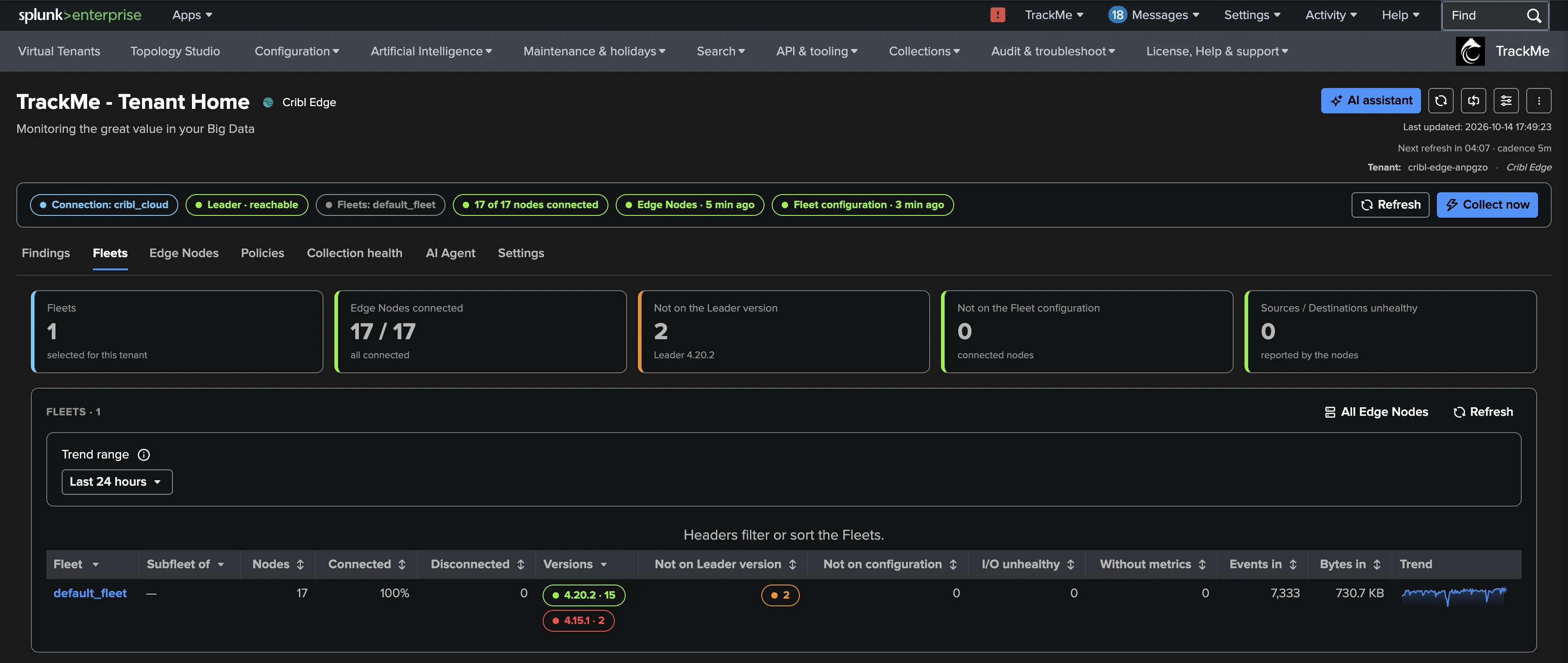Click the Nodes column sort arrows
This screenshot has width=1568, height=663.
tap(300, 565)
